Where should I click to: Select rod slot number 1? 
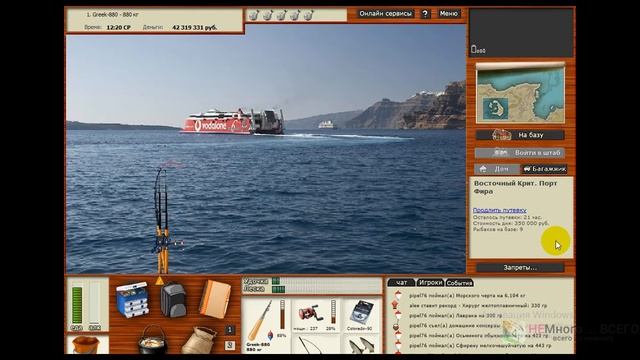[x=229, y=330]
